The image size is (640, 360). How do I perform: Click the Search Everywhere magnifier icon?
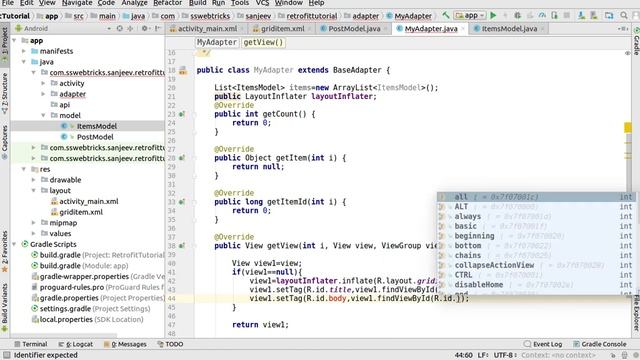pos(624,16)
